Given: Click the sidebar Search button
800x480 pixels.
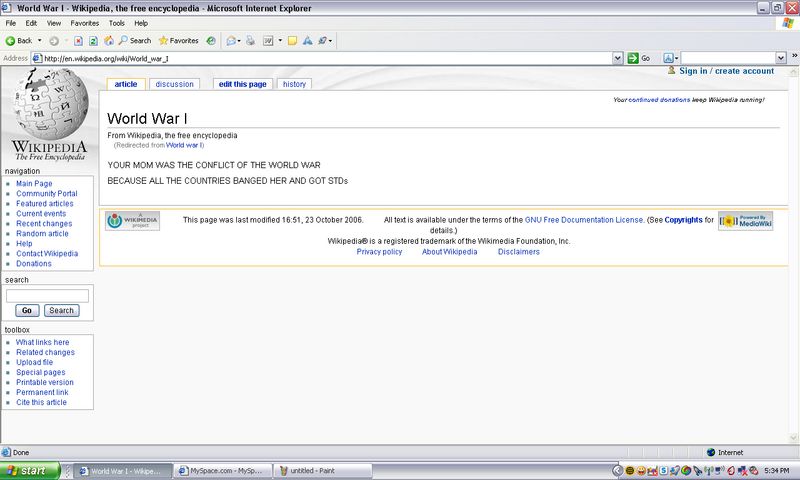Looking at the screenshot, I should pyautogui.click(x=62, y=311).
